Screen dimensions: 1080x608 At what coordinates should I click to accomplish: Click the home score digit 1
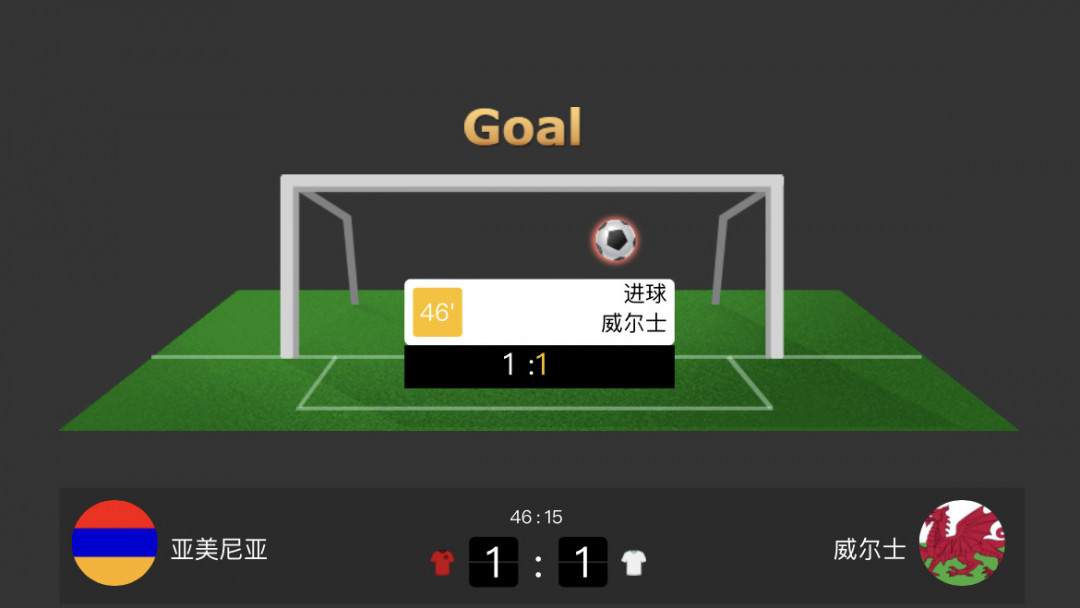(493, 562)
